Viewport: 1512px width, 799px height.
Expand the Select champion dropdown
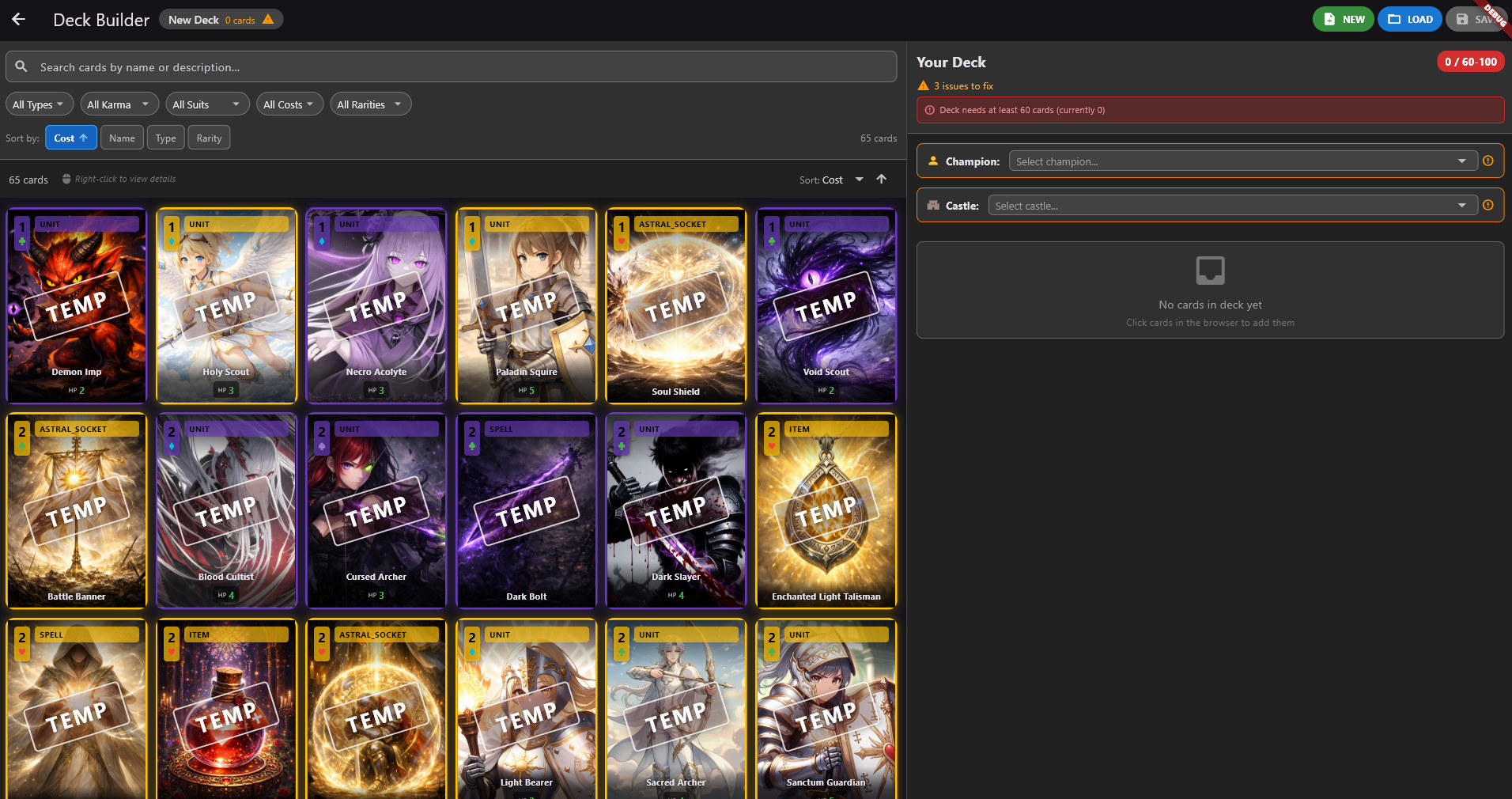[1242, 161]
